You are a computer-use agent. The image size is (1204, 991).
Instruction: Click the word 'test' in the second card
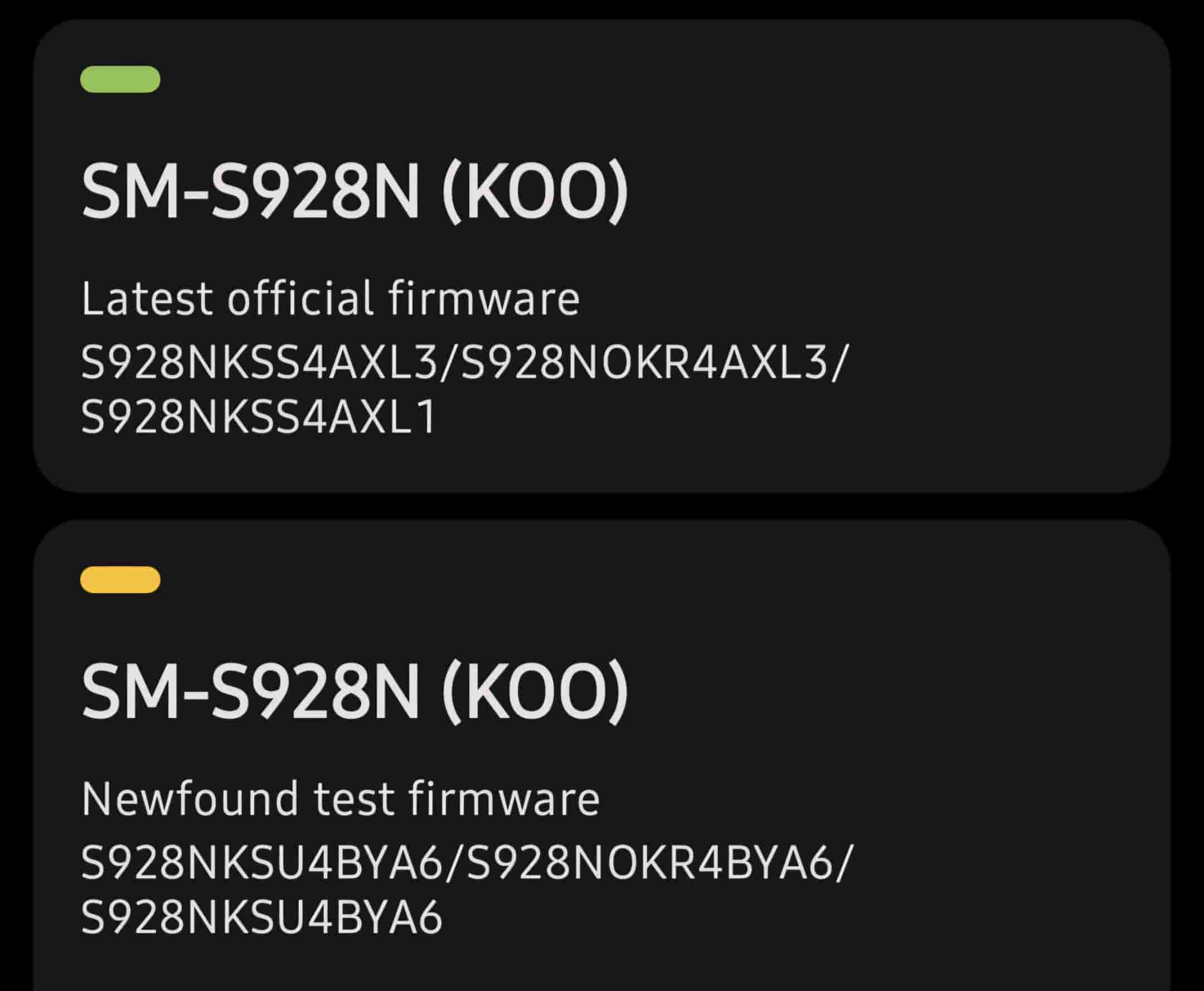click(354, 799)
